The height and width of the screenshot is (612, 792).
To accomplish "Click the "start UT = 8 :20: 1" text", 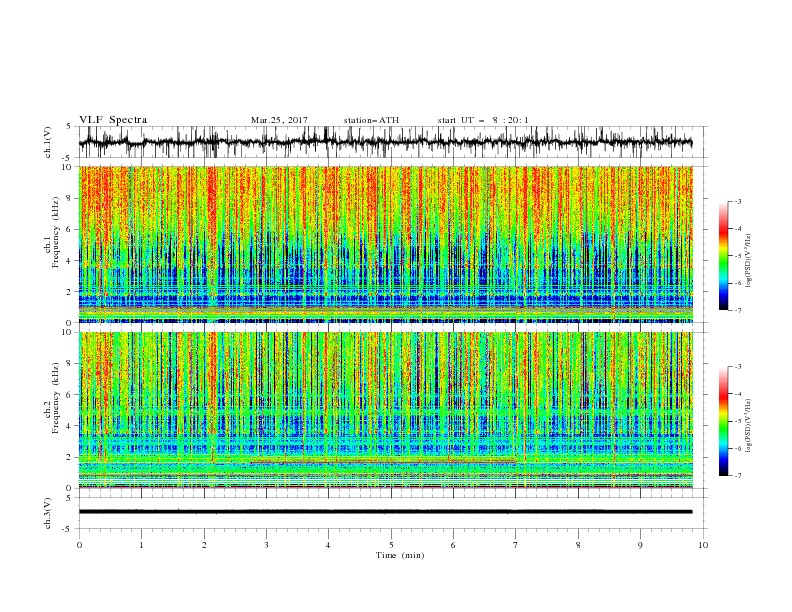I will pyautogui.click(x=482, y=120).
